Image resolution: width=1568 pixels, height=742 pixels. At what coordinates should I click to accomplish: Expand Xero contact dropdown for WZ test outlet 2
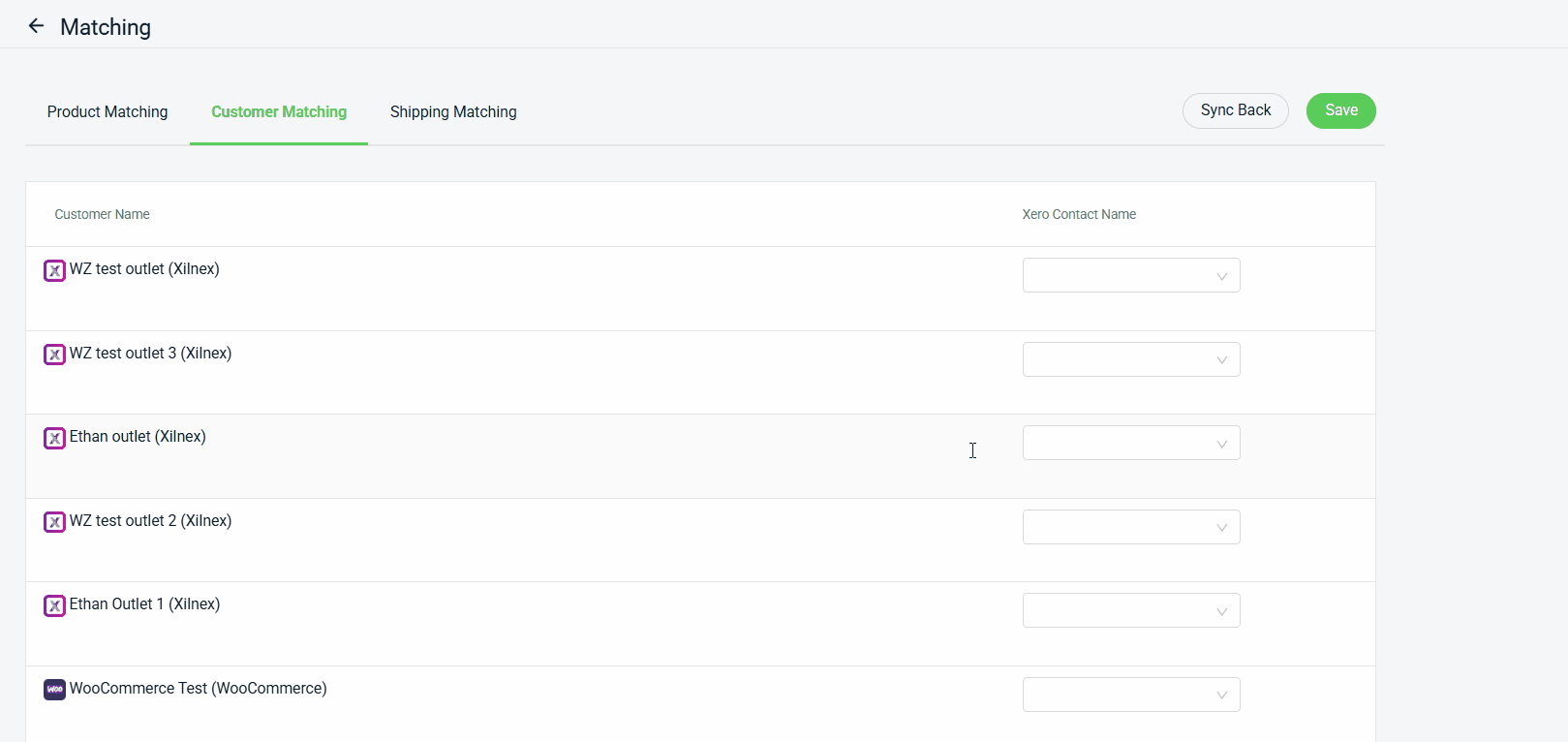[1130, 527]
